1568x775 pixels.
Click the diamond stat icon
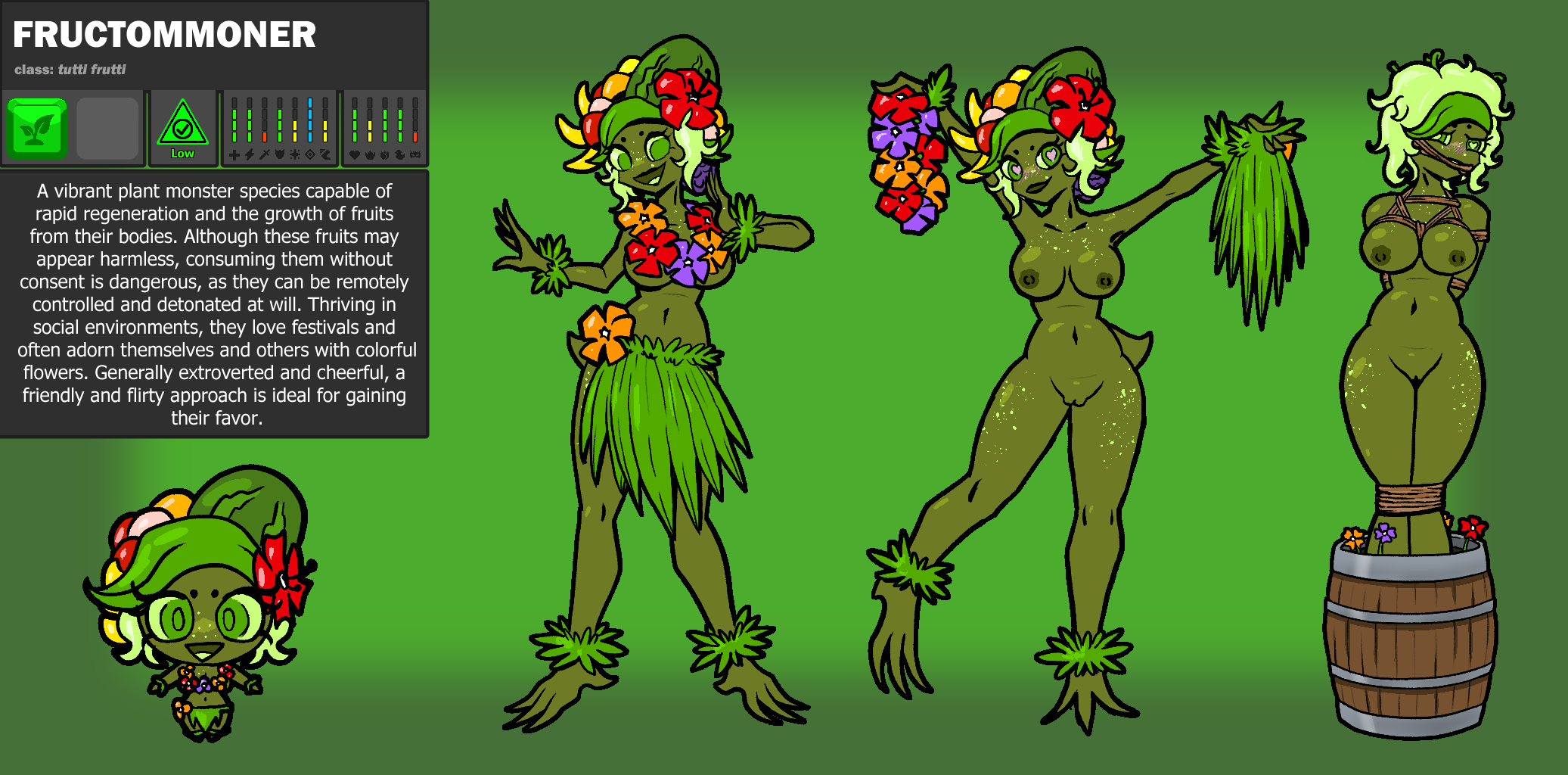(x=310, y=155)
